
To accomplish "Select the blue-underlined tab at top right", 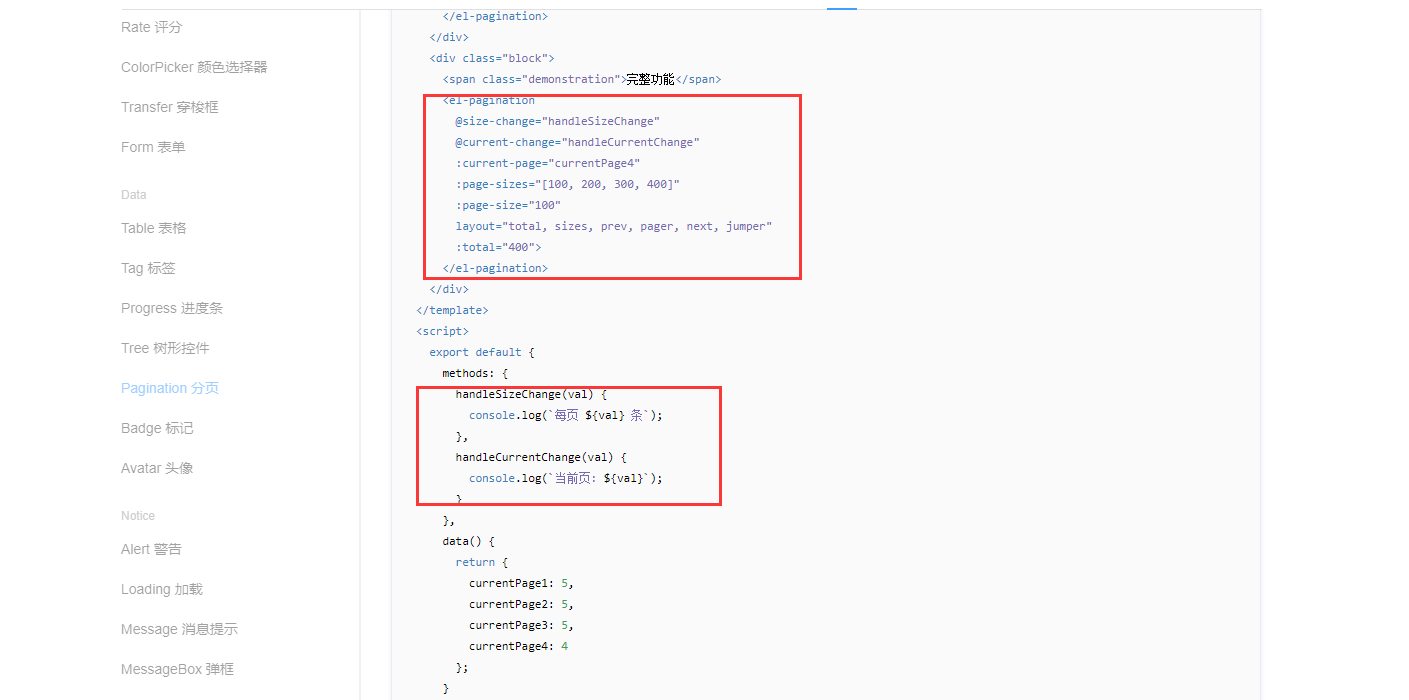I will click(841, 8).
